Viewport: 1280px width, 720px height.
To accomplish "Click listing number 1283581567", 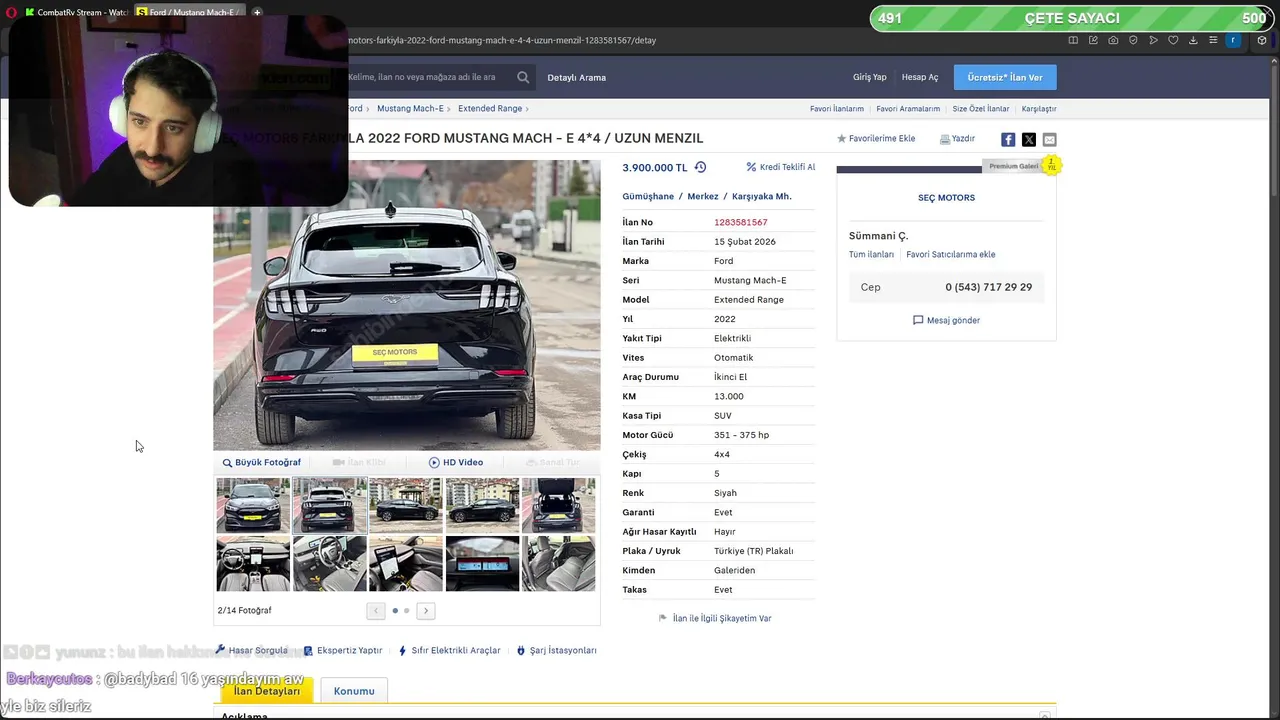I will [x=741, y=222].
